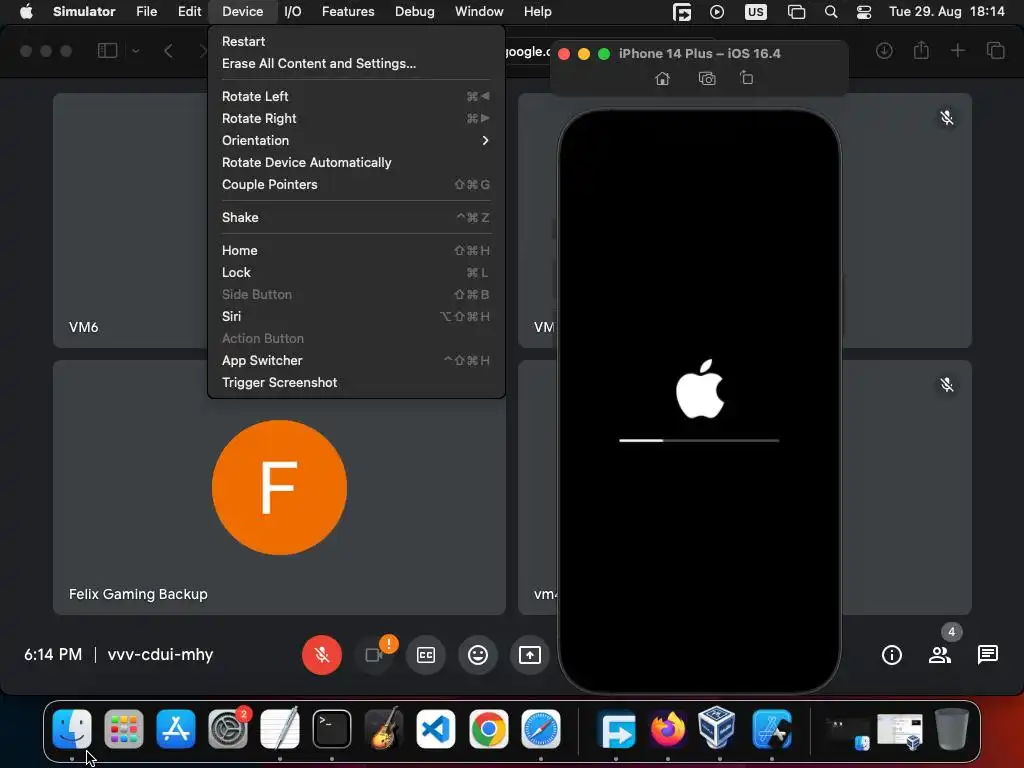Choose Lock in Device menu
Viewport: 1024px width, 768px height.
(x=356, y=272)
